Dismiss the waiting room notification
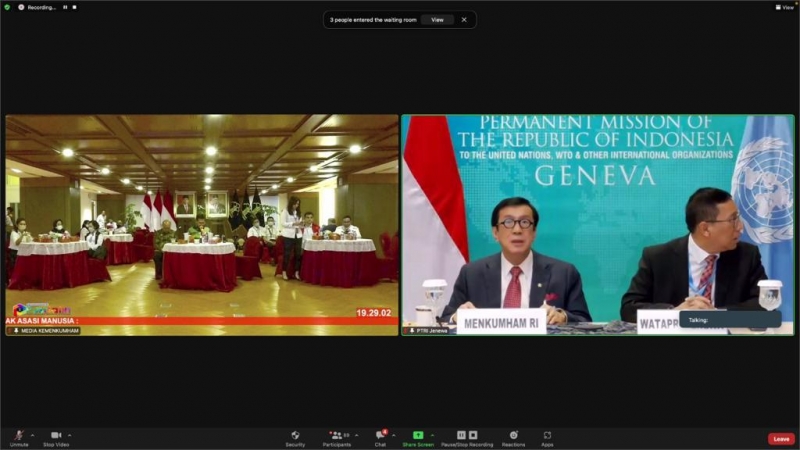 (x=464, y=19)
